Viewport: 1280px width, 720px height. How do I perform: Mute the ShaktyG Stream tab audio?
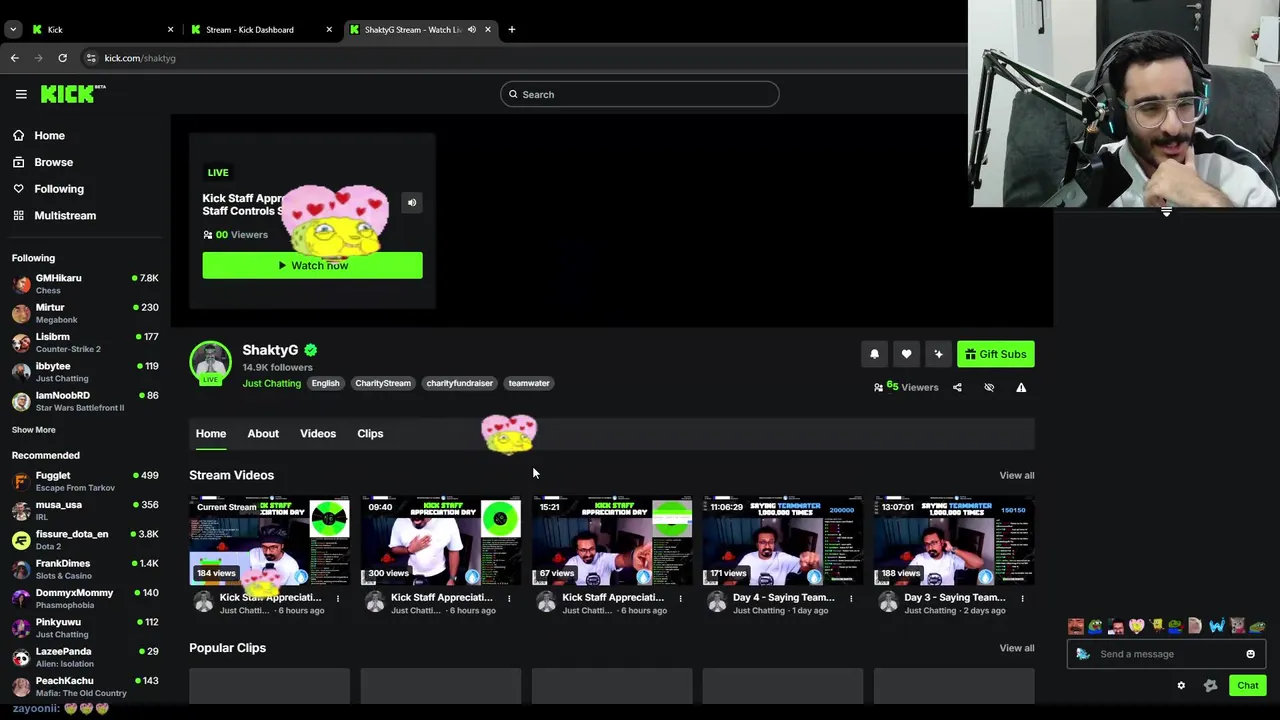pos(472,29)
